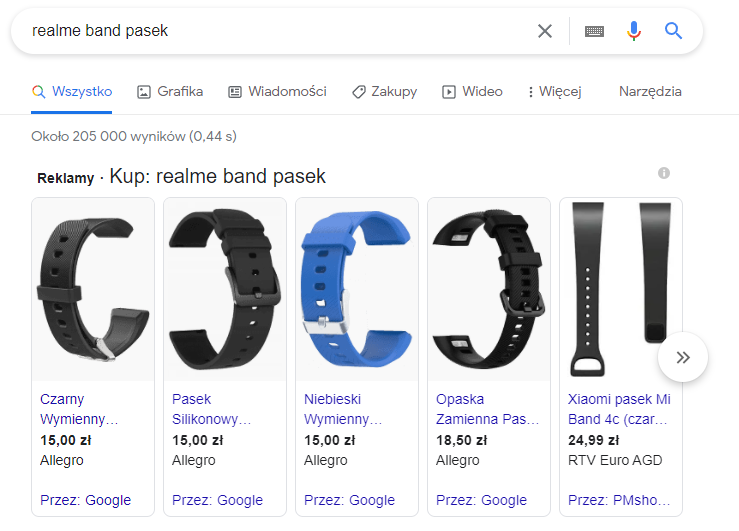Viewport: 739px width, 531px height.
Task: Open the Czarny Wymienny product link
Action: pyautogui.click(x=79, y=409)
